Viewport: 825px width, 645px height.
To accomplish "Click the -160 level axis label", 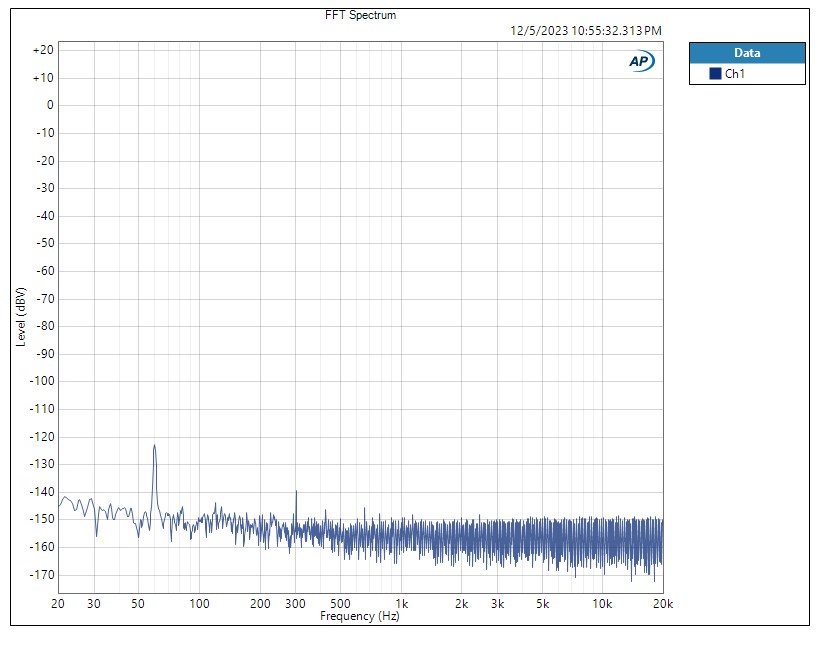I will (42, 547).
